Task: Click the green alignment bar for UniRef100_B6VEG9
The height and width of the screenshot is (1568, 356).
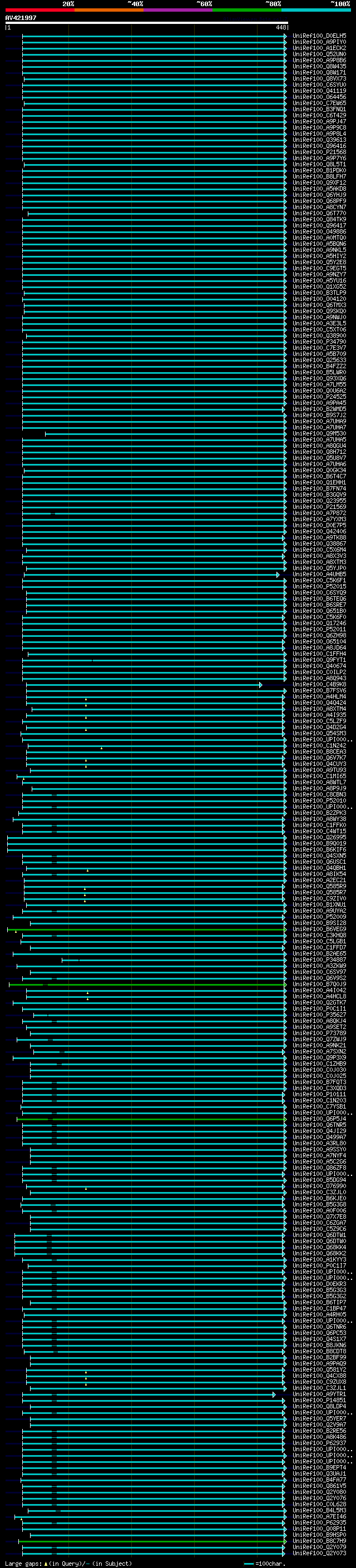Action: (x=146, y=931)
